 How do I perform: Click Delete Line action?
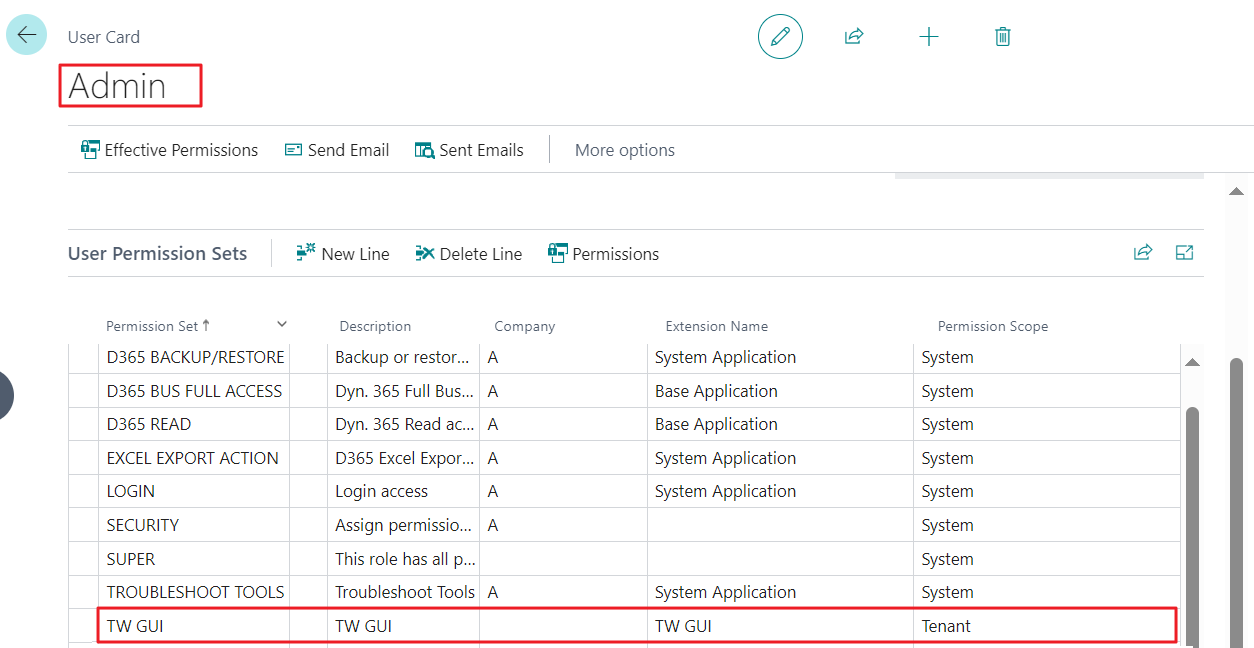(x=469, y=254)
